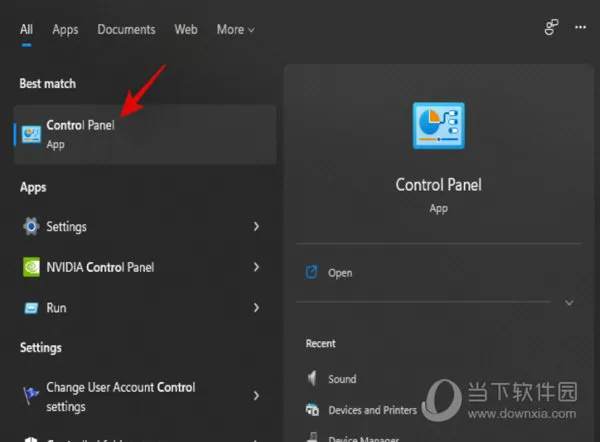Image resolution: width=600 pixels, height=442 pixels.
Task: Click the Open action icon
Action: coord(311,272)
